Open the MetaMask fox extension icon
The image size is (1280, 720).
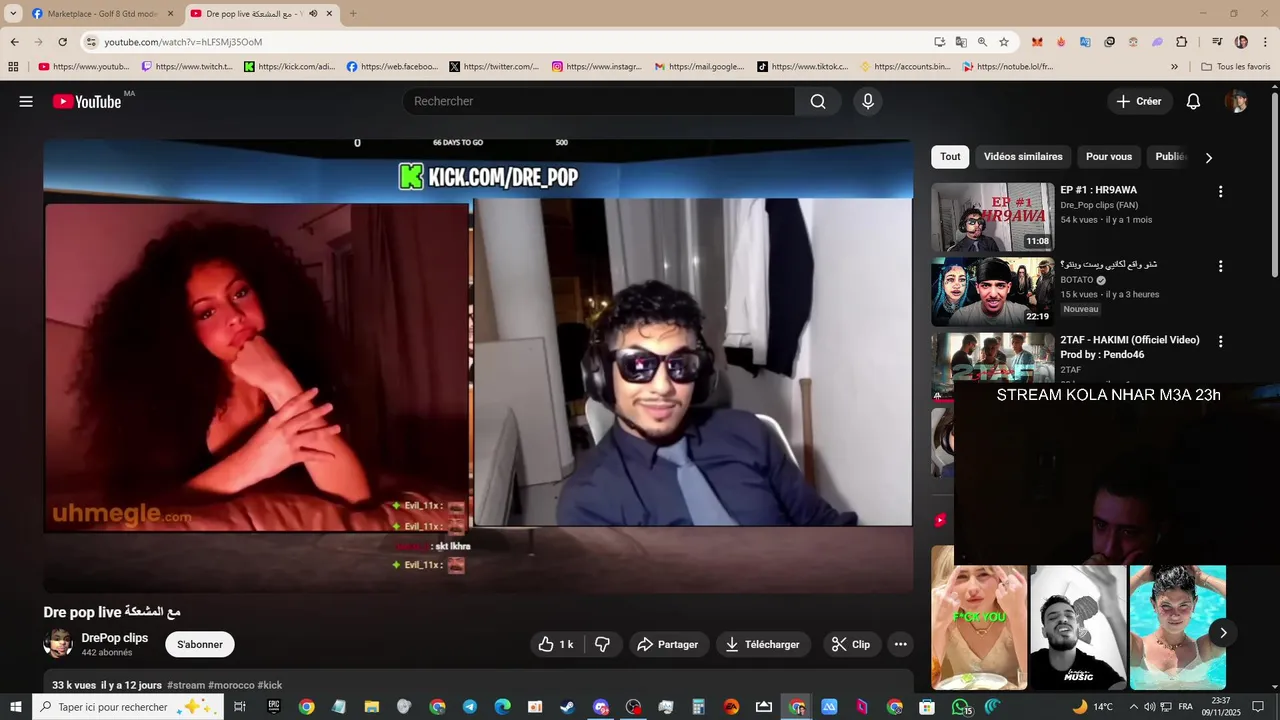click(x=1037, y=42)
